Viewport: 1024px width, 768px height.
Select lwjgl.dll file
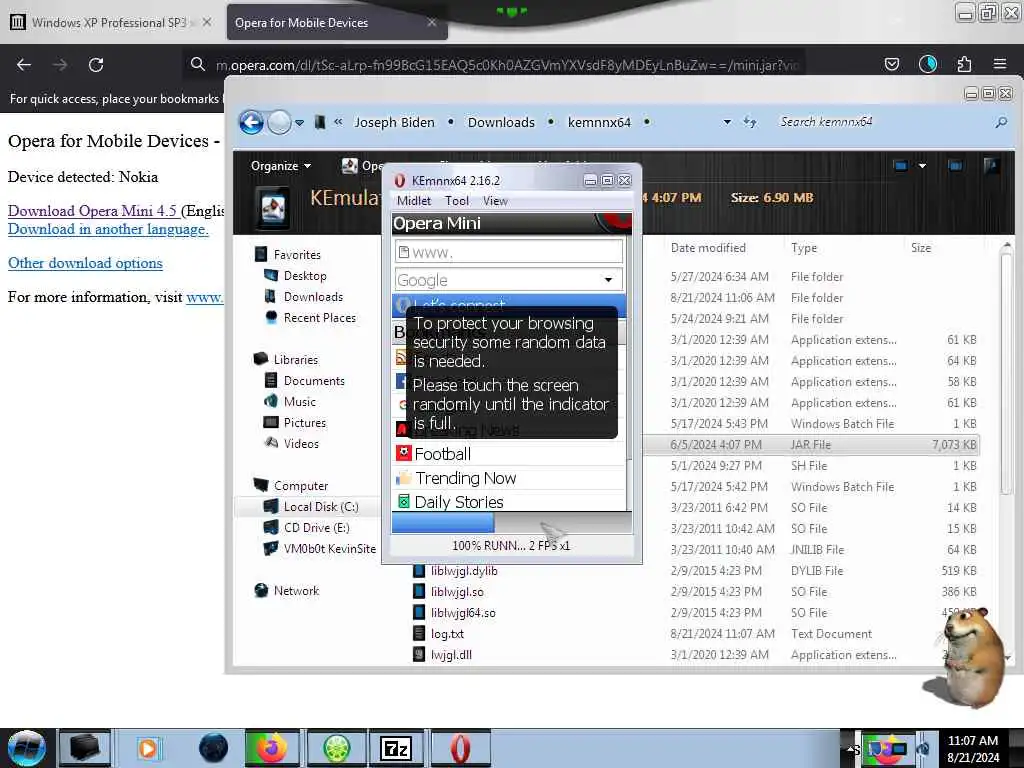[x=451, y=654]
